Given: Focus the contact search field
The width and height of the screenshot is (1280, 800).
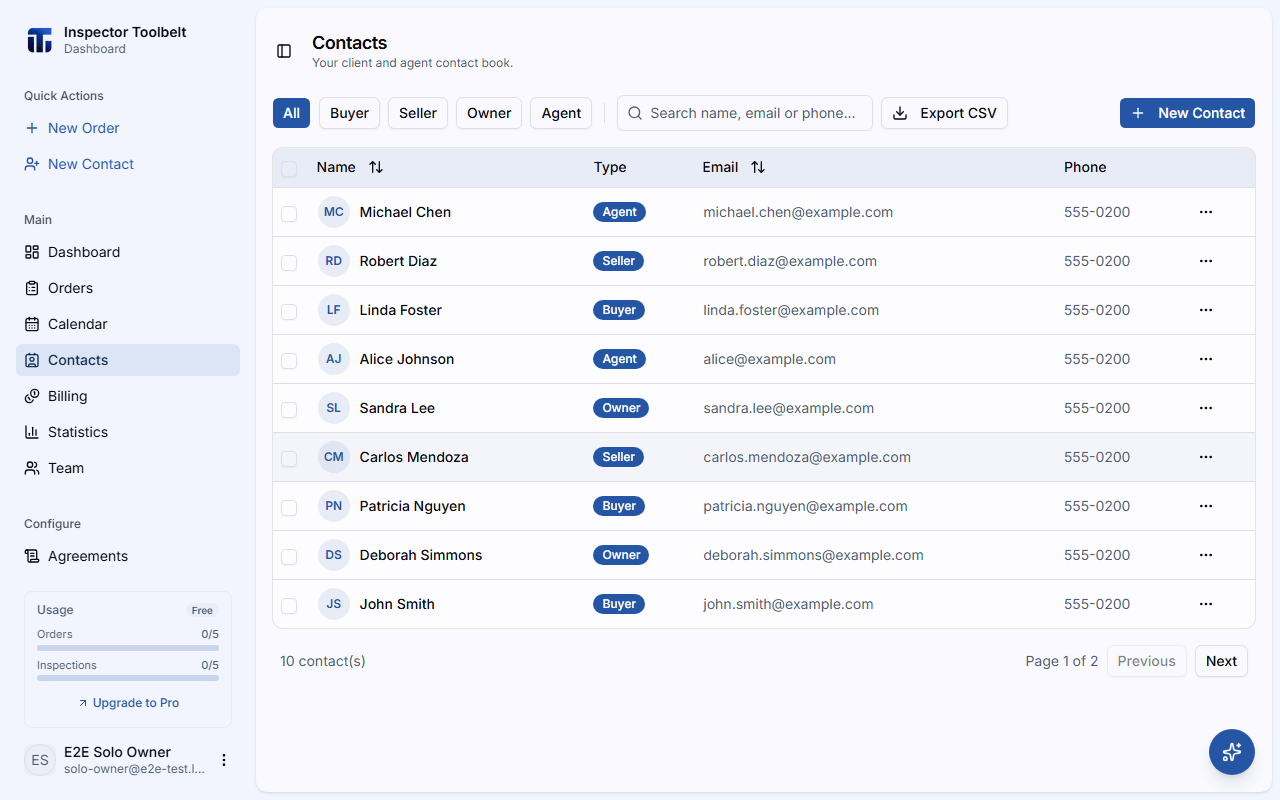Looking at the screenshot, I should (x=745, y=113).
